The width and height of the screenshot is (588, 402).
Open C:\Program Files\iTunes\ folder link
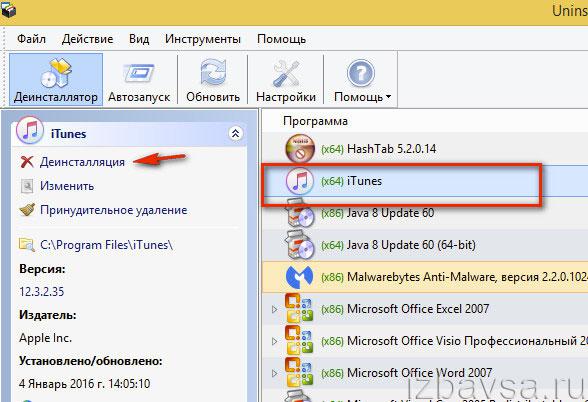coord(96,245)
